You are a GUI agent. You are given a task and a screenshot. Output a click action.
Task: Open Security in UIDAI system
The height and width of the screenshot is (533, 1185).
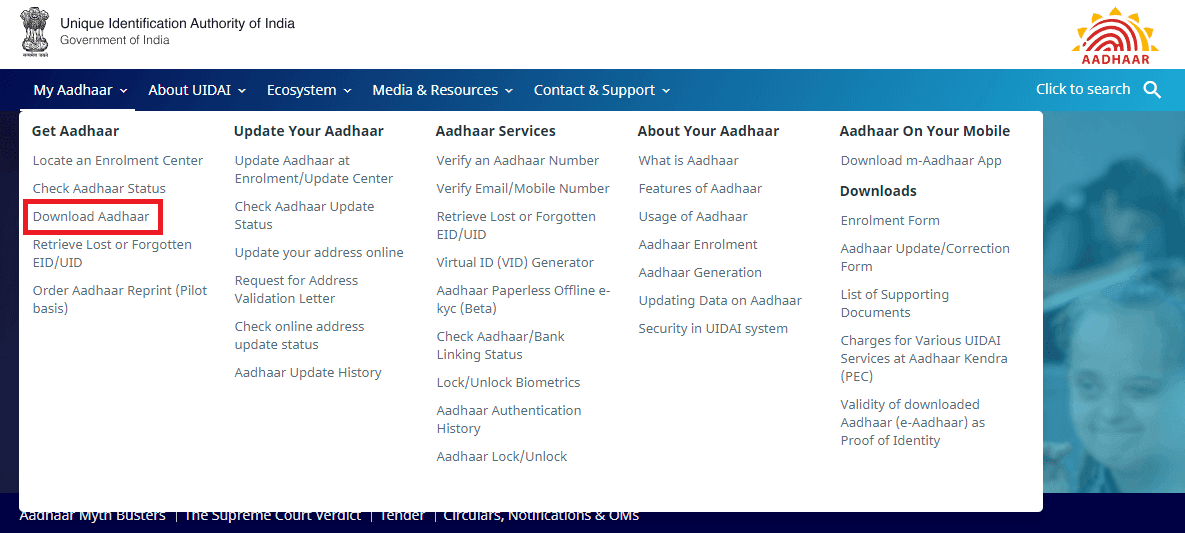[713, 328]
